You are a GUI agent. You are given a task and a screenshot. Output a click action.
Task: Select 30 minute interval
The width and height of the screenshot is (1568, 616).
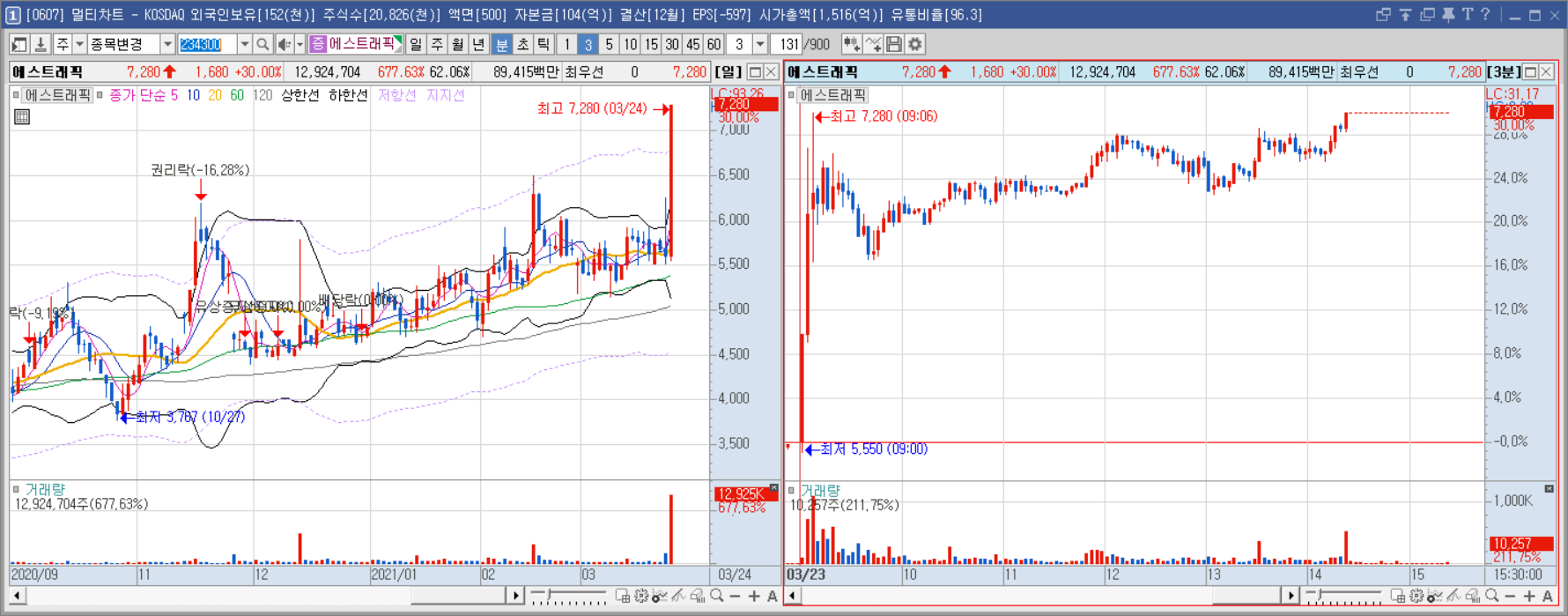[x=672, y=44]
